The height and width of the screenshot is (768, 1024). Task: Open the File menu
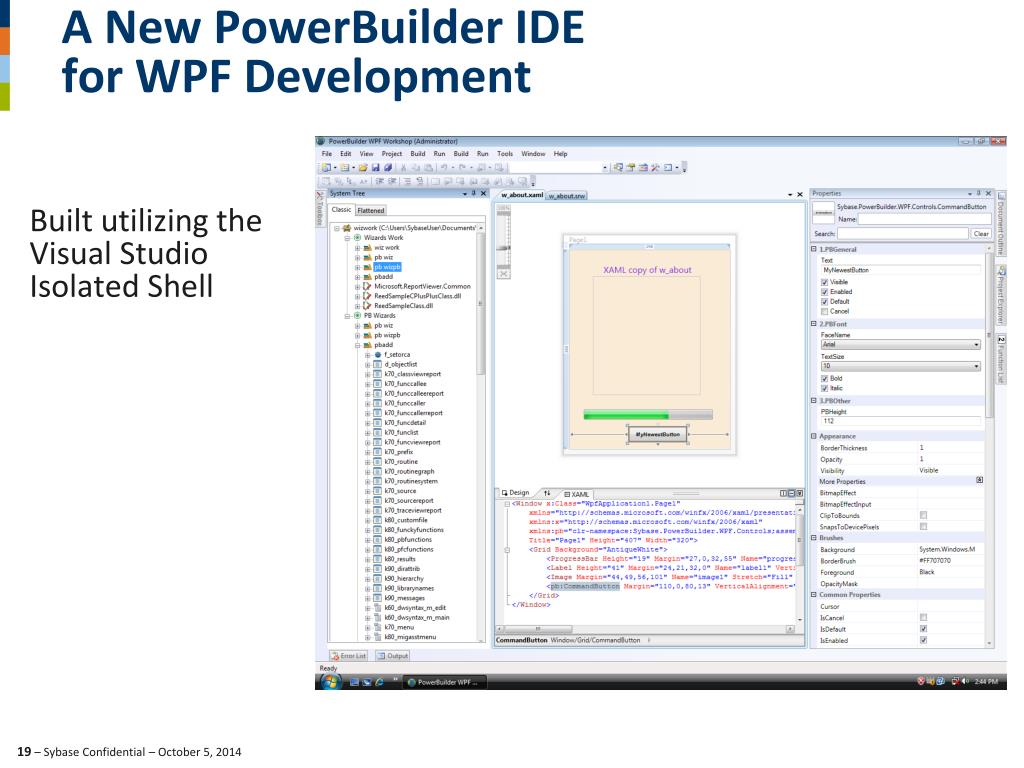point(327,154)
